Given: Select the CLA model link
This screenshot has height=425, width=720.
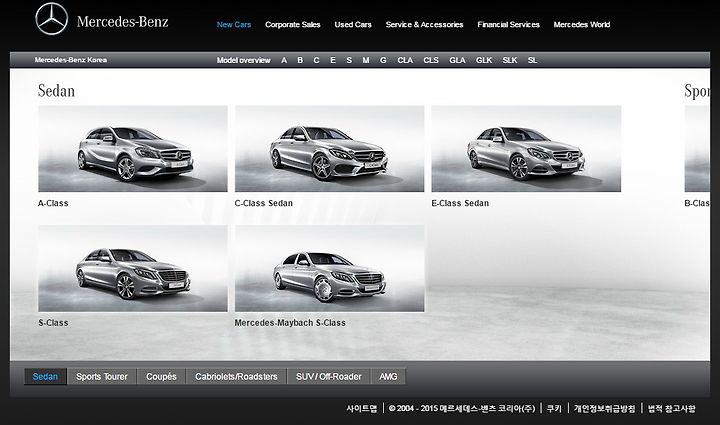Looking at the screenshot, I should click(x=405, y=60).
